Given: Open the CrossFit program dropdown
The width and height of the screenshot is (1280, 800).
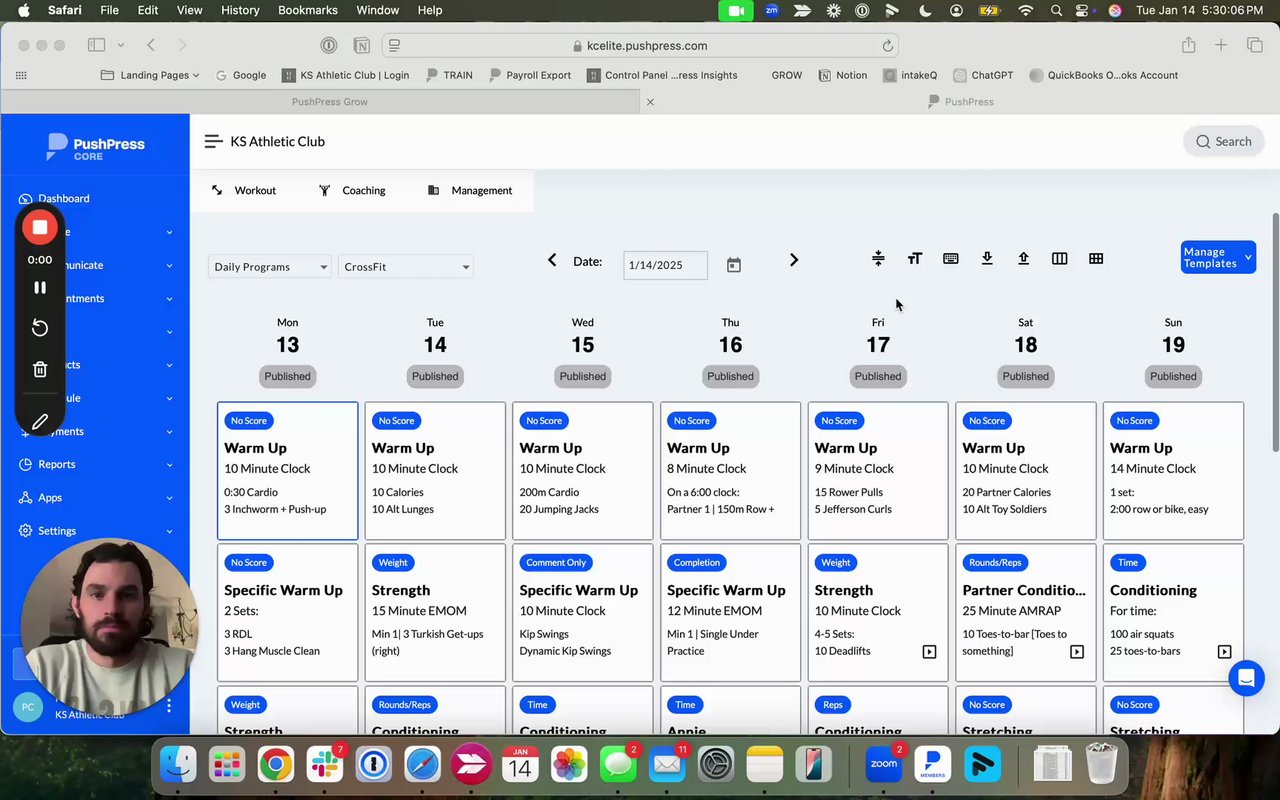Looking at the screenshot, I should click(405, 267).
